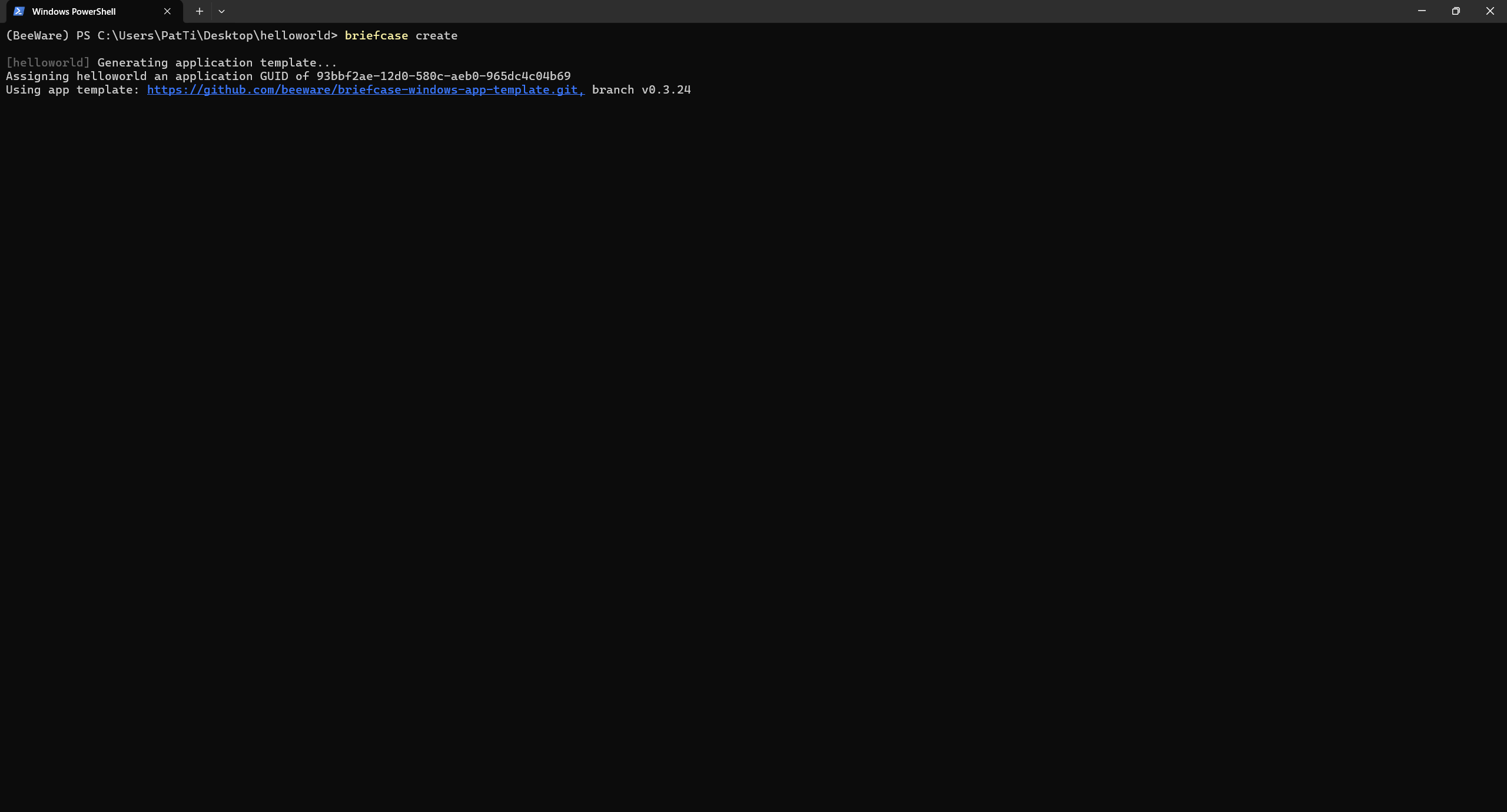Click 'Generating application template...' text
Screen dimensions: 1507x812
coord(217,63)
